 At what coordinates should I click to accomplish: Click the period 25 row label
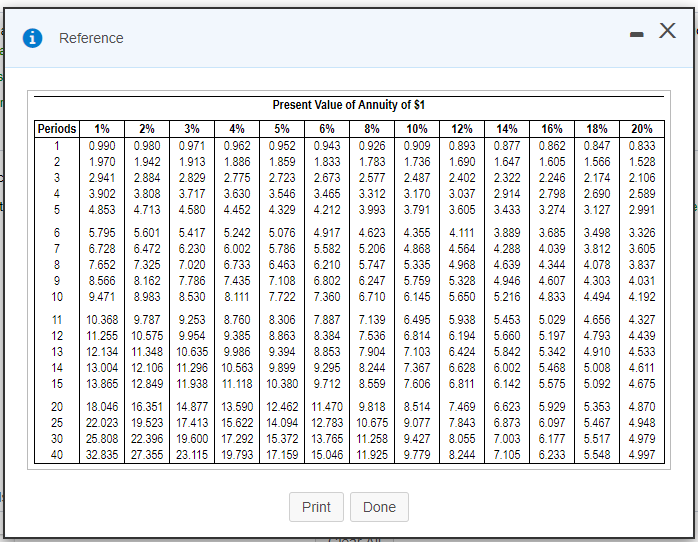pos(57,423)
